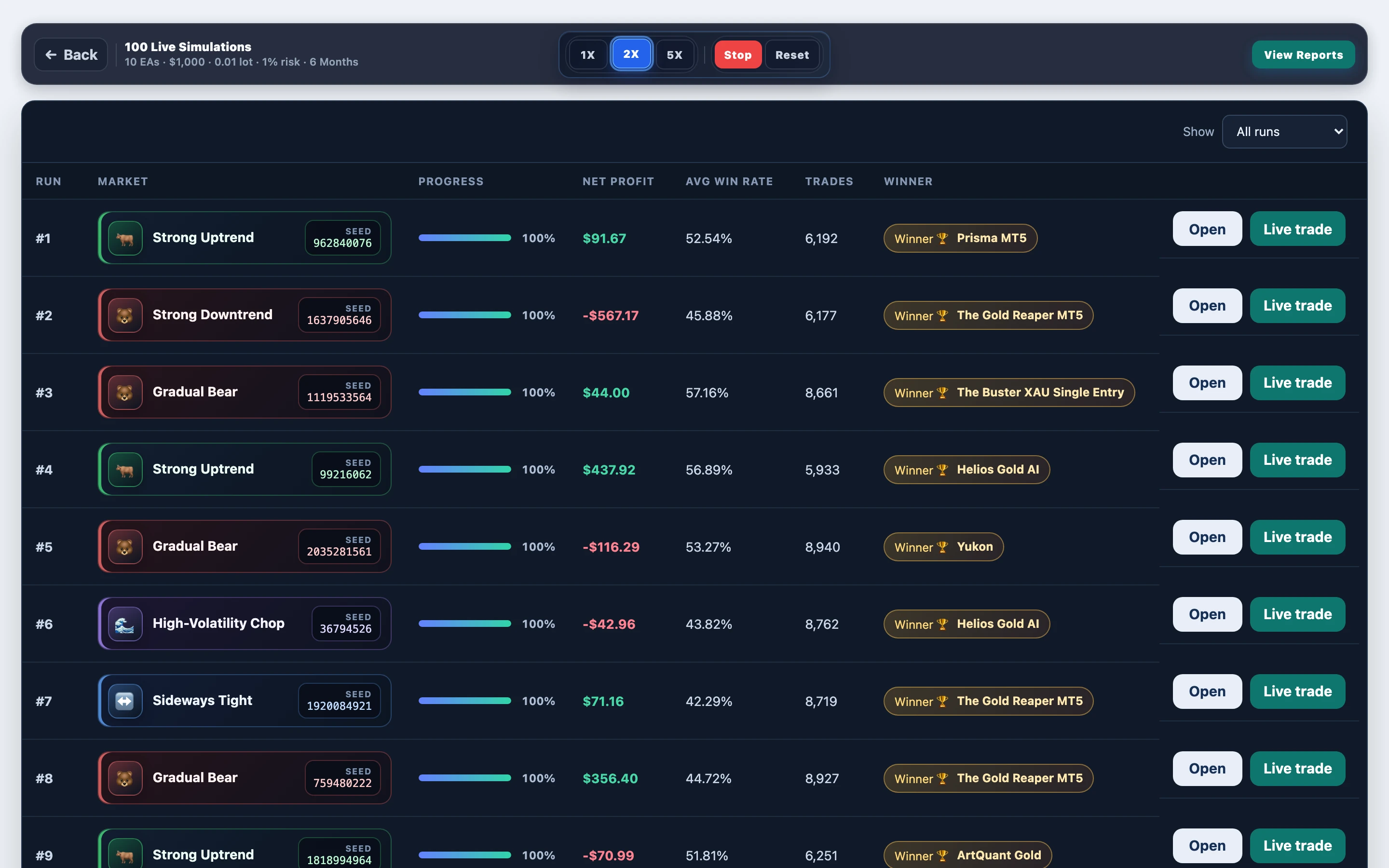Viewport: 1389px width, 868px height.
Task: Reset the simulations
Action: [792, 54]
